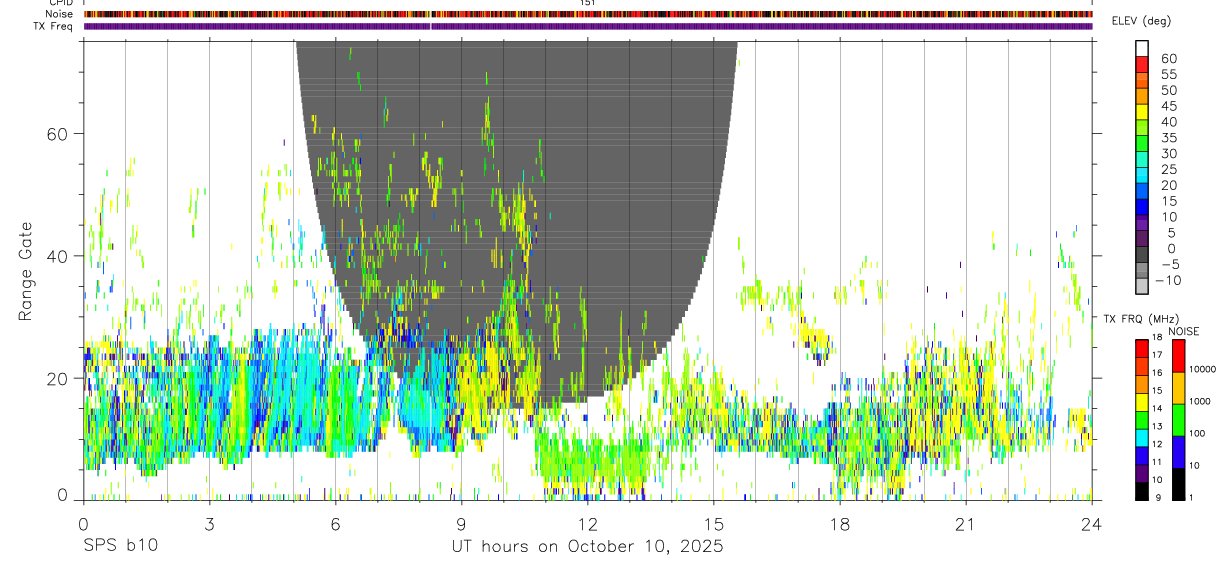
Task: Click the x-axis tick label 3
Action: tap(209, 524)
